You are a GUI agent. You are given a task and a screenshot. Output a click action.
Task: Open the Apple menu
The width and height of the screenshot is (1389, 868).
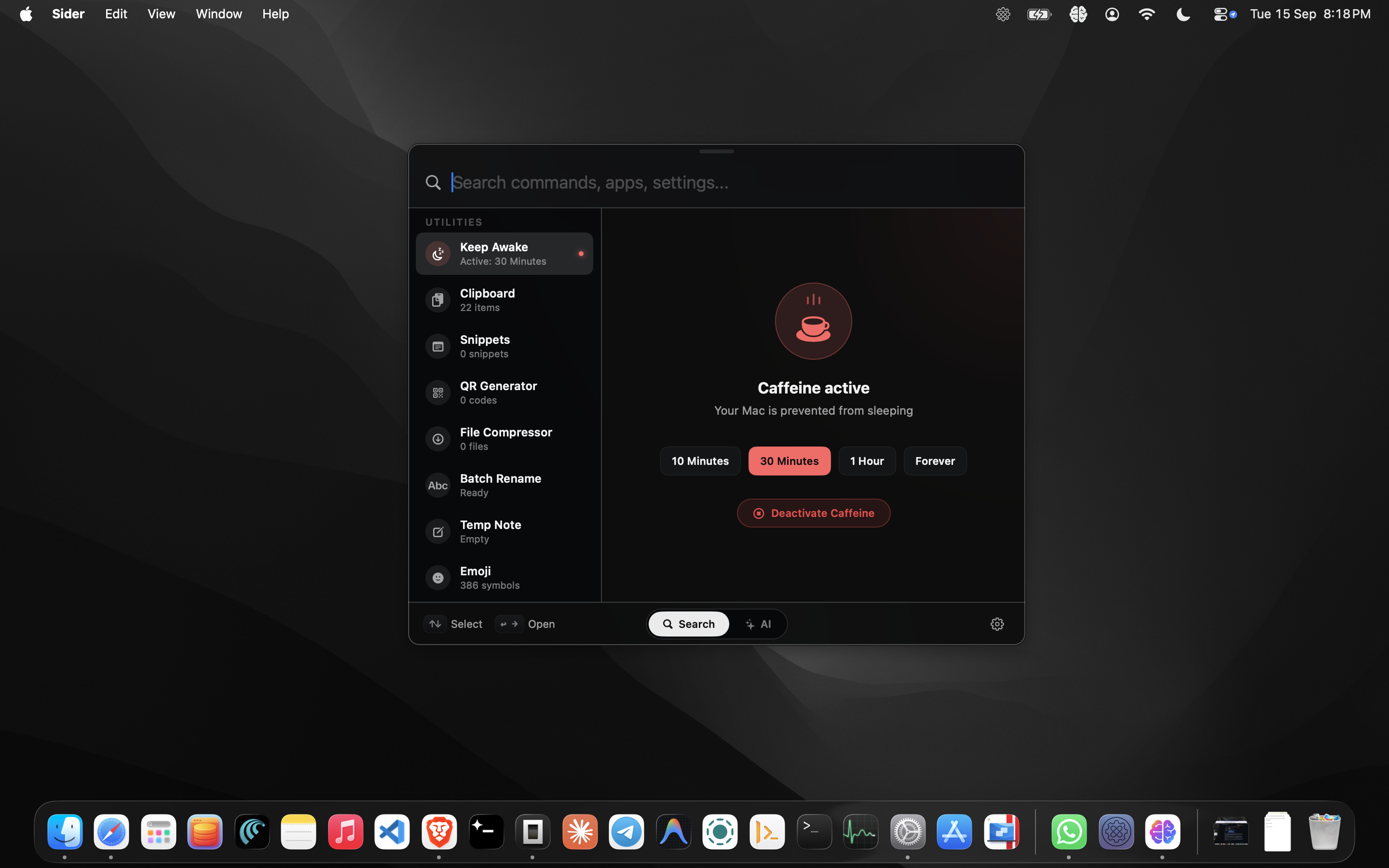(x=26, y=14)
